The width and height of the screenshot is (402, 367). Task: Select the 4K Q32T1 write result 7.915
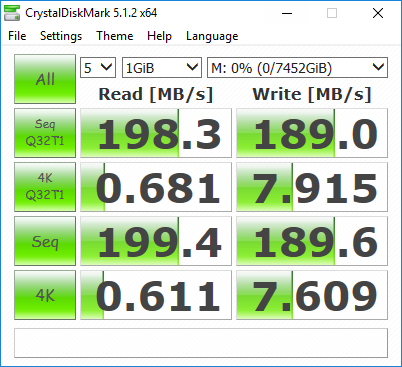pos(312,187)
